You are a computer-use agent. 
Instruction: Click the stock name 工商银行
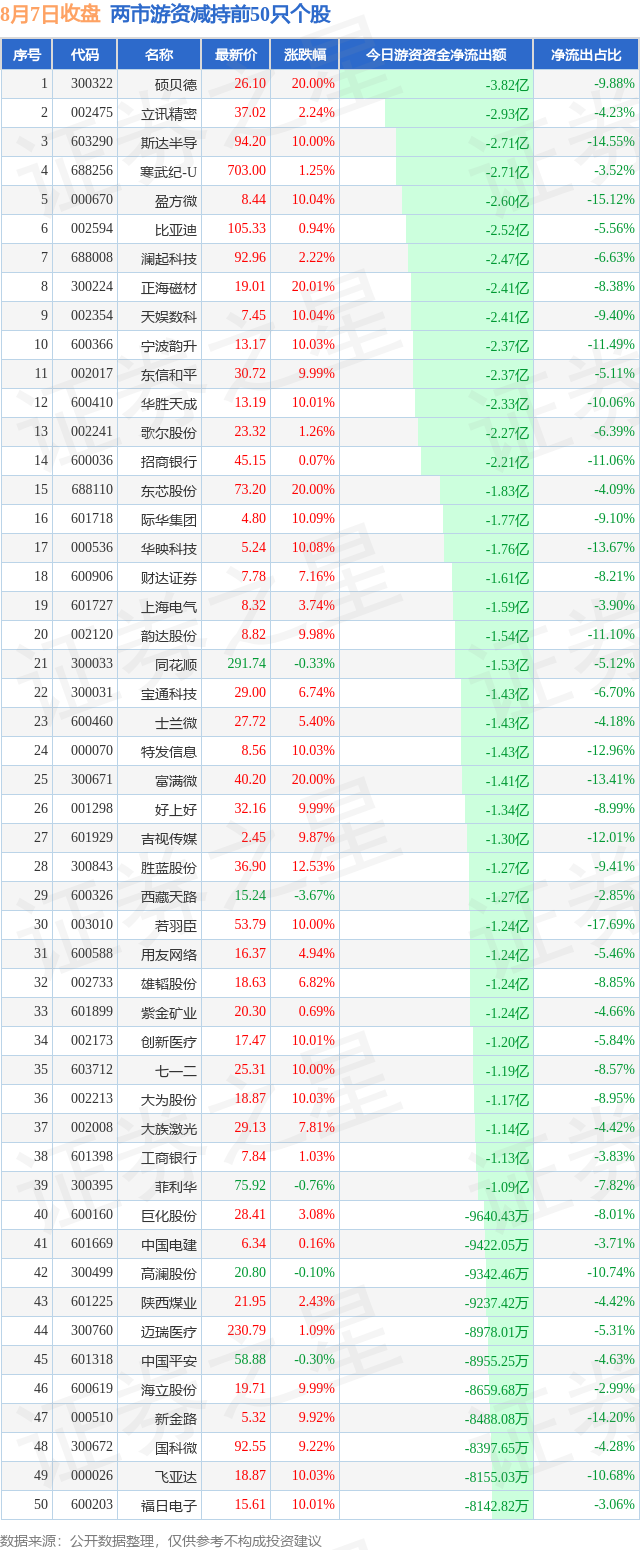[x=169, y=1157]
